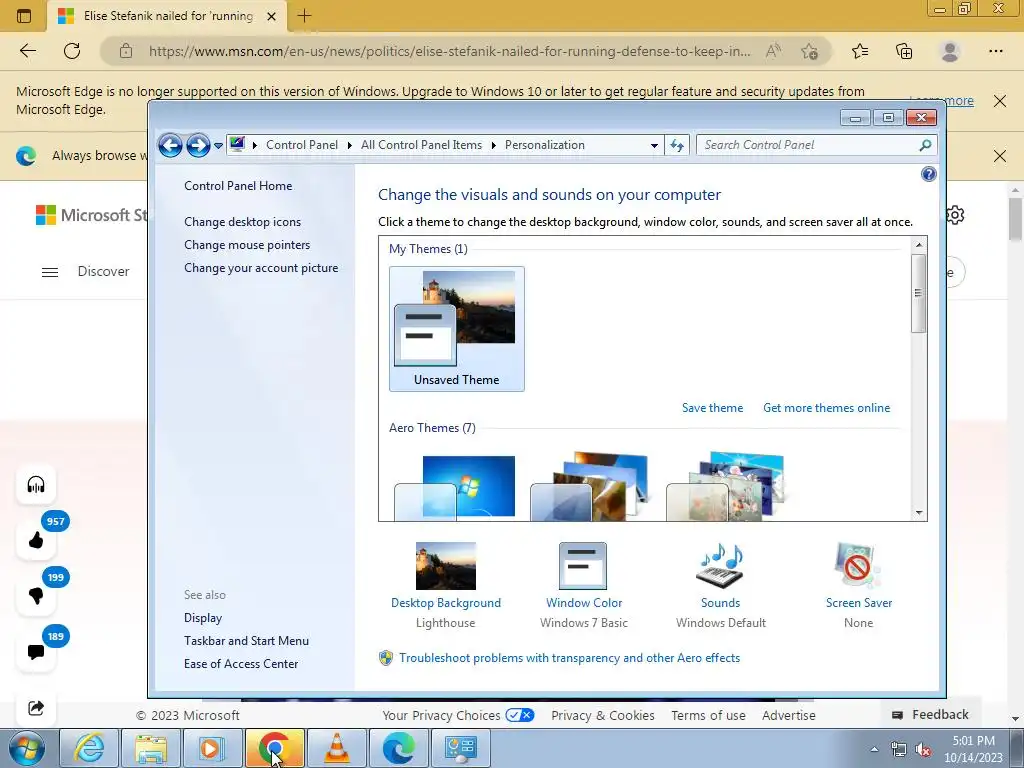Expand the address bar history dropdown
Image resolution: width=1024 pixels, height=768 pixels.
click(x=654, y=146)
